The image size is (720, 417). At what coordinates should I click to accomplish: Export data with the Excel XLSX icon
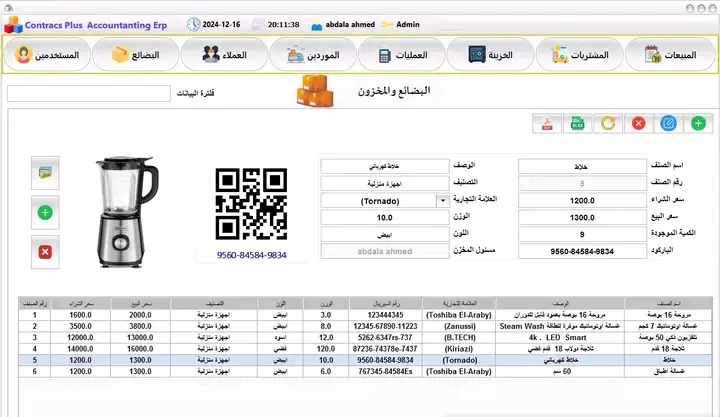tap(578, 124)
